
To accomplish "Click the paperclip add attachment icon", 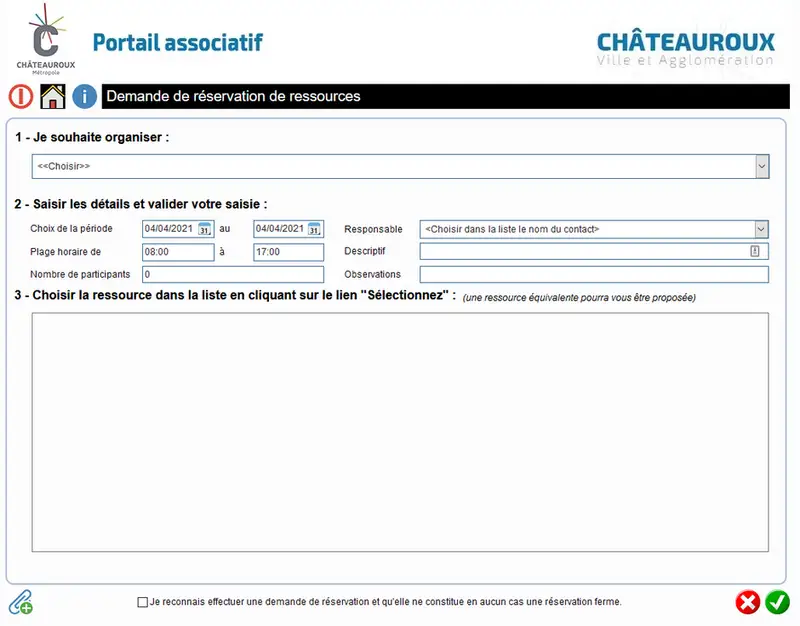I will 21,602.
